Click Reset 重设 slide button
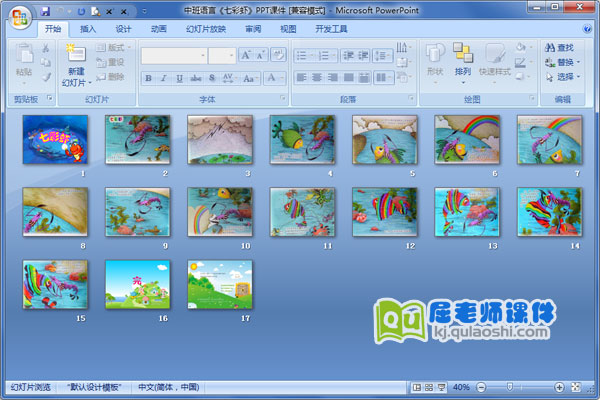Viewport: 600px width, 400px height. (x=110, y=62)
